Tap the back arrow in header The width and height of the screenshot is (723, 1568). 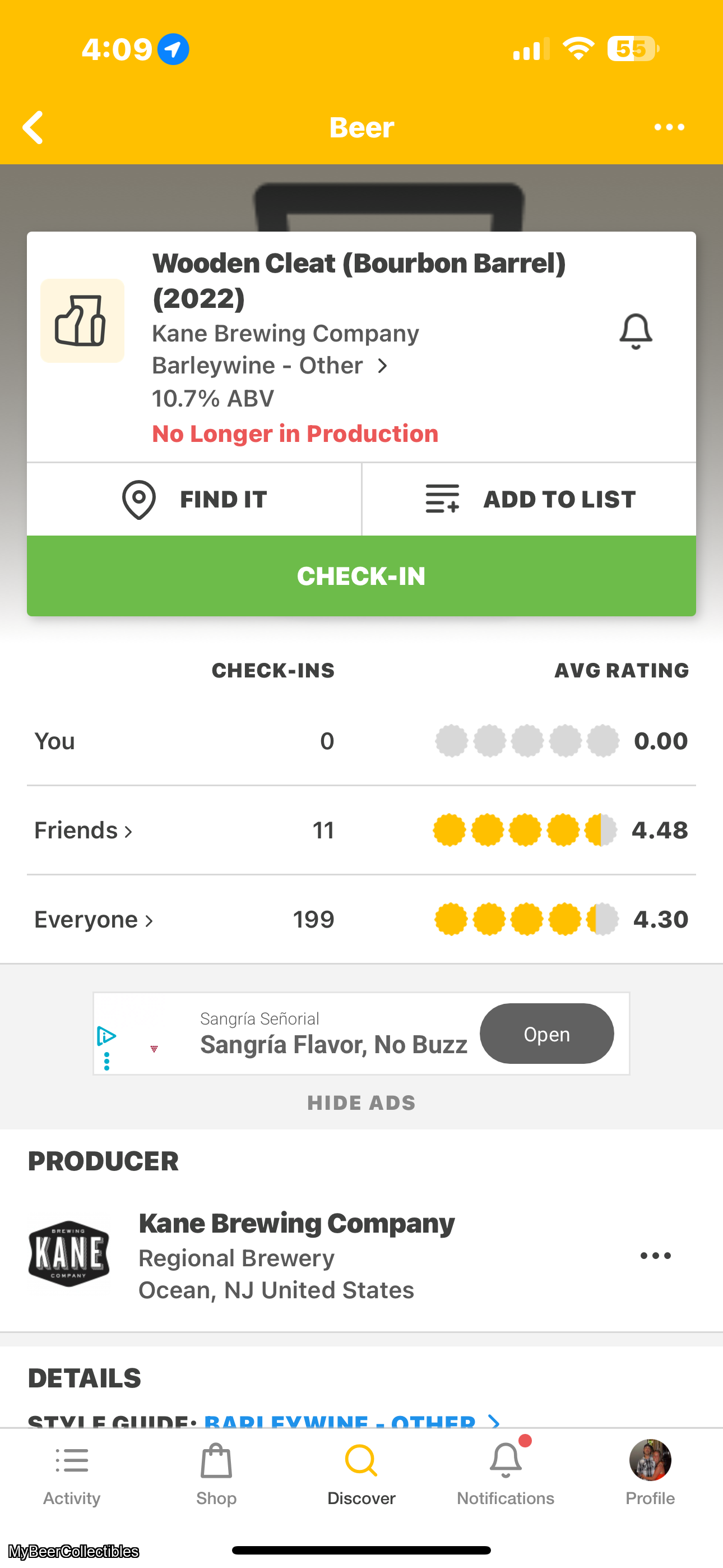(x=34, y=127)
